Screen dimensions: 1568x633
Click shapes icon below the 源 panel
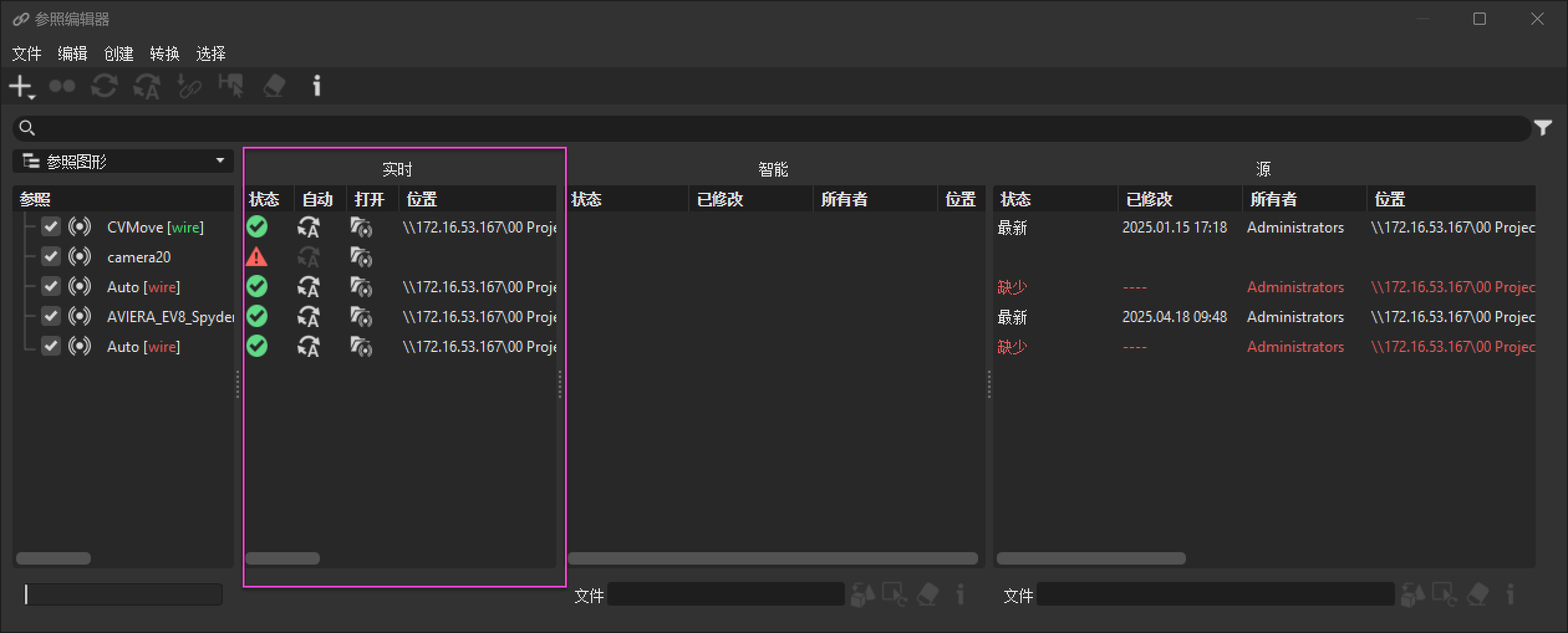(x=1412, y=594)
